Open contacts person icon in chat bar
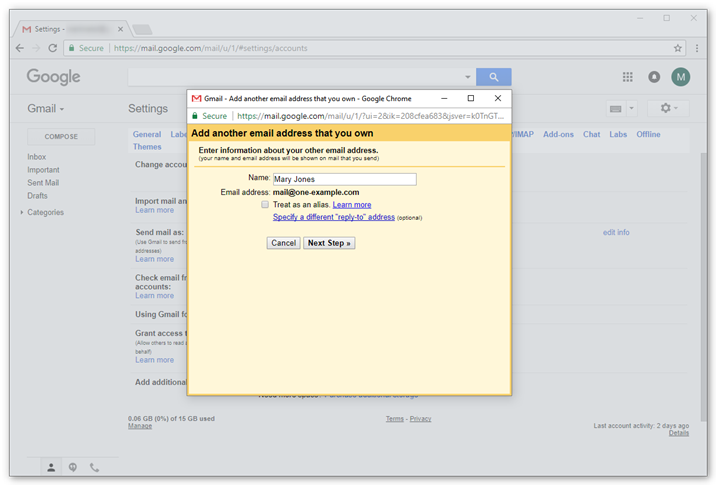The height and width of the screenshot is (485, 716). 51,467
